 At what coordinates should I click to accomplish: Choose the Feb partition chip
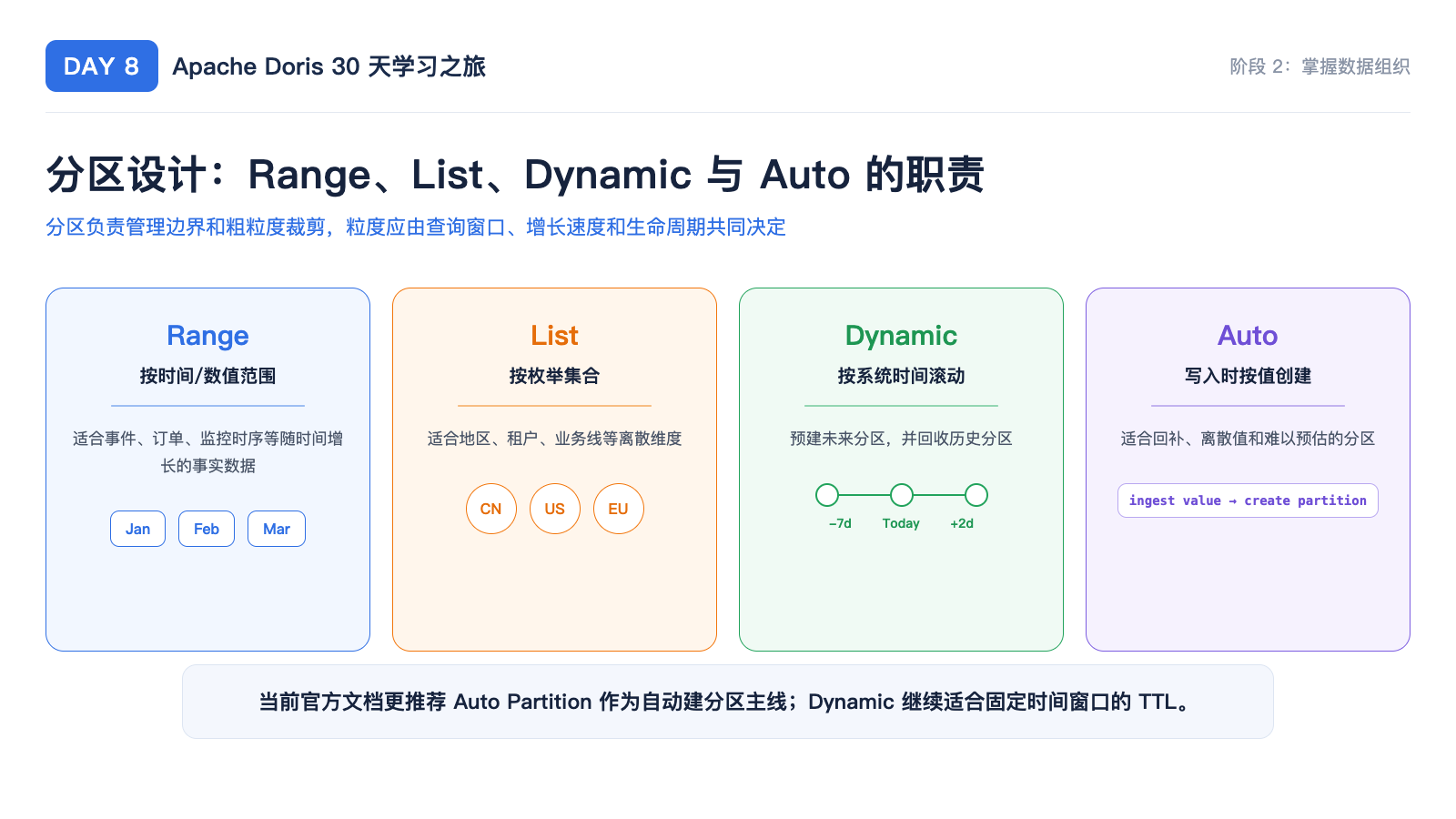pyautogui.click(x=207, y=529)
